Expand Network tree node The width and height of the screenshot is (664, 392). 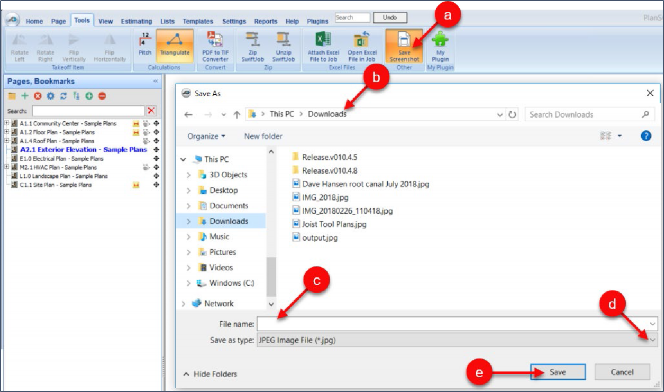(x=183, y=304)
